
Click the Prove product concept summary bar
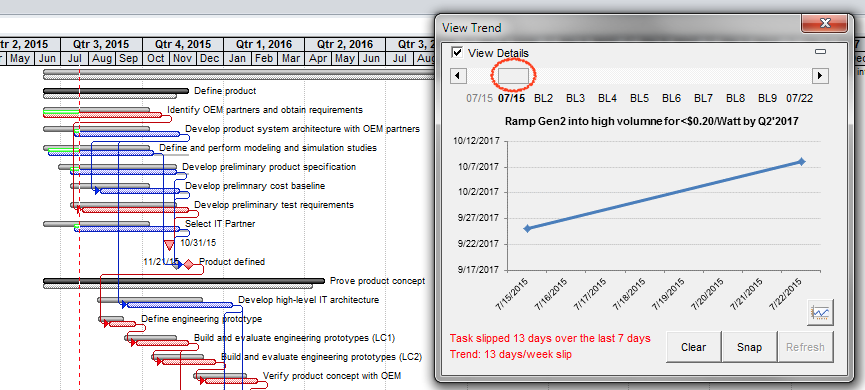(x=184, y=281)
